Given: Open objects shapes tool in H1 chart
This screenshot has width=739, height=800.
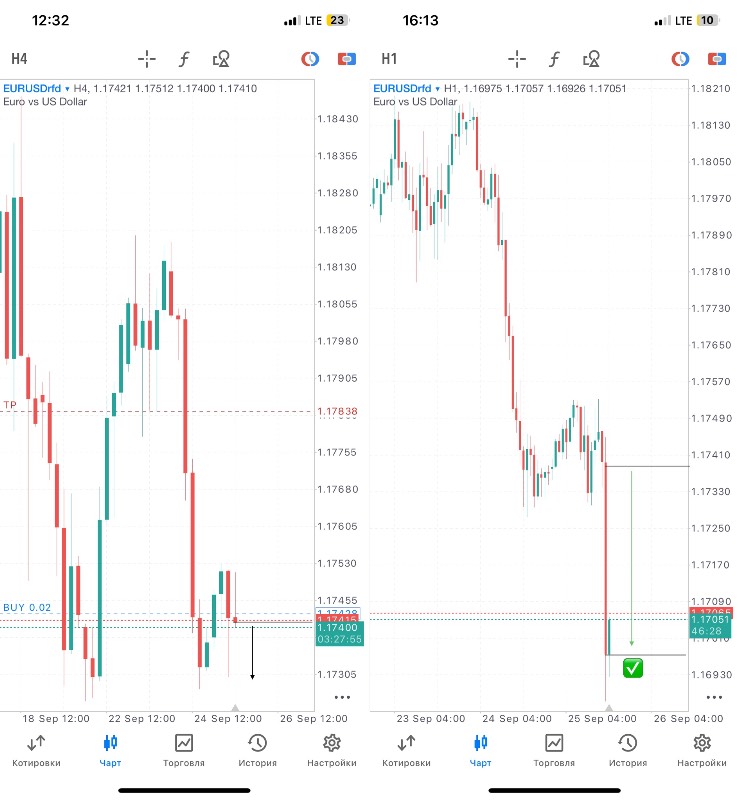Looking at the screenshot, I should click(x=592, y=58).
